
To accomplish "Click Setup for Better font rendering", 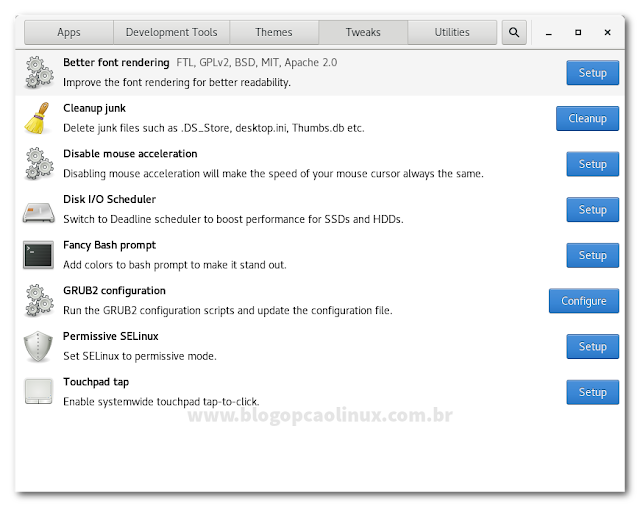I will tap(593, 73).
